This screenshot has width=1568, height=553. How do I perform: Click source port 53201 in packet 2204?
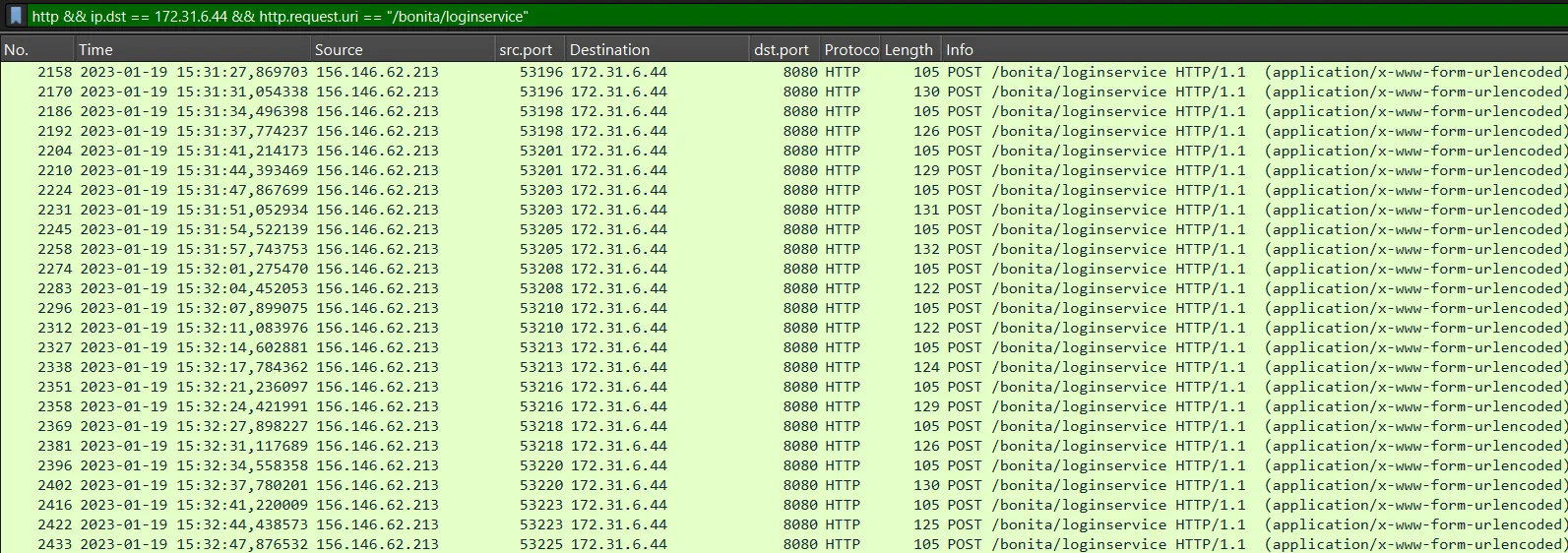coord(541,151)
